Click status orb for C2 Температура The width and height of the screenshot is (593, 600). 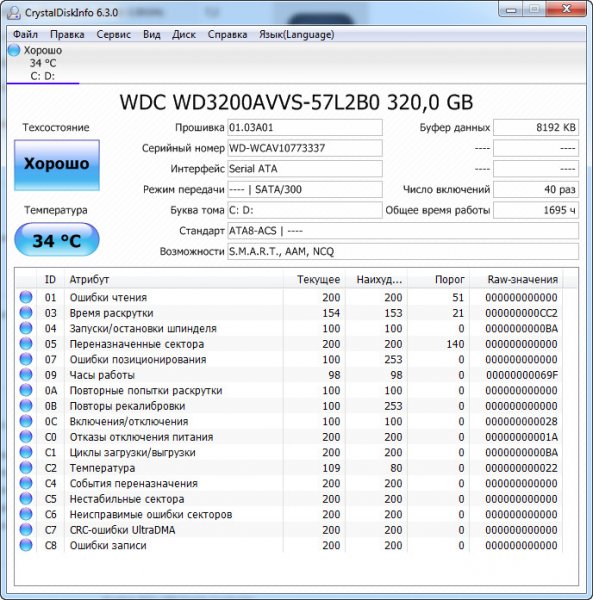tap(26, 468)
